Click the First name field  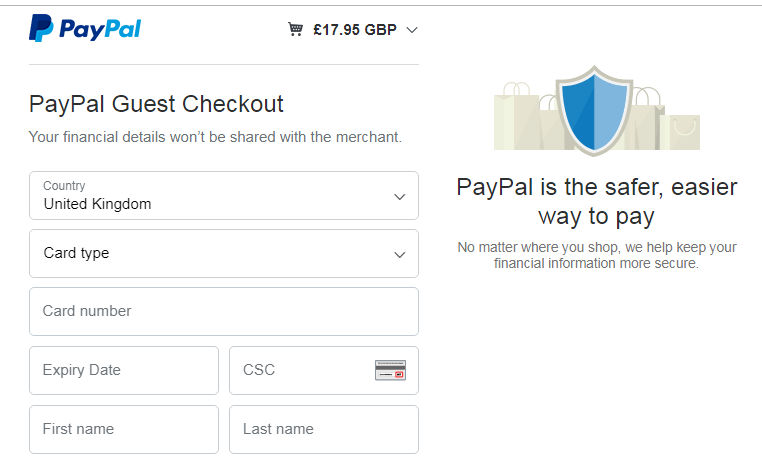tap(123, 429)
